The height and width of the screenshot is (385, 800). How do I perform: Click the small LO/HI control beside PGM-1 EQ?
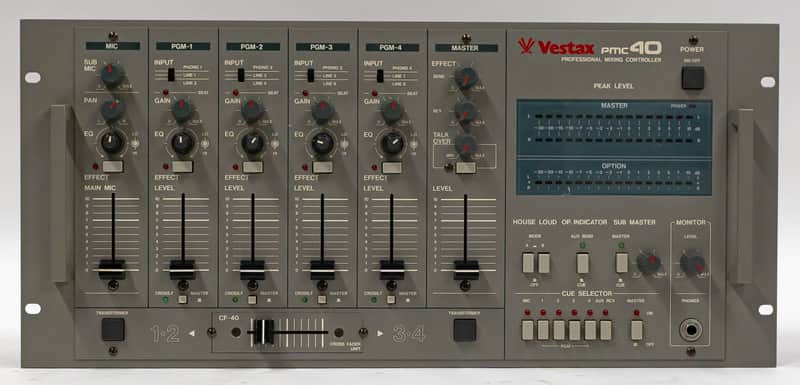point(205,144)
